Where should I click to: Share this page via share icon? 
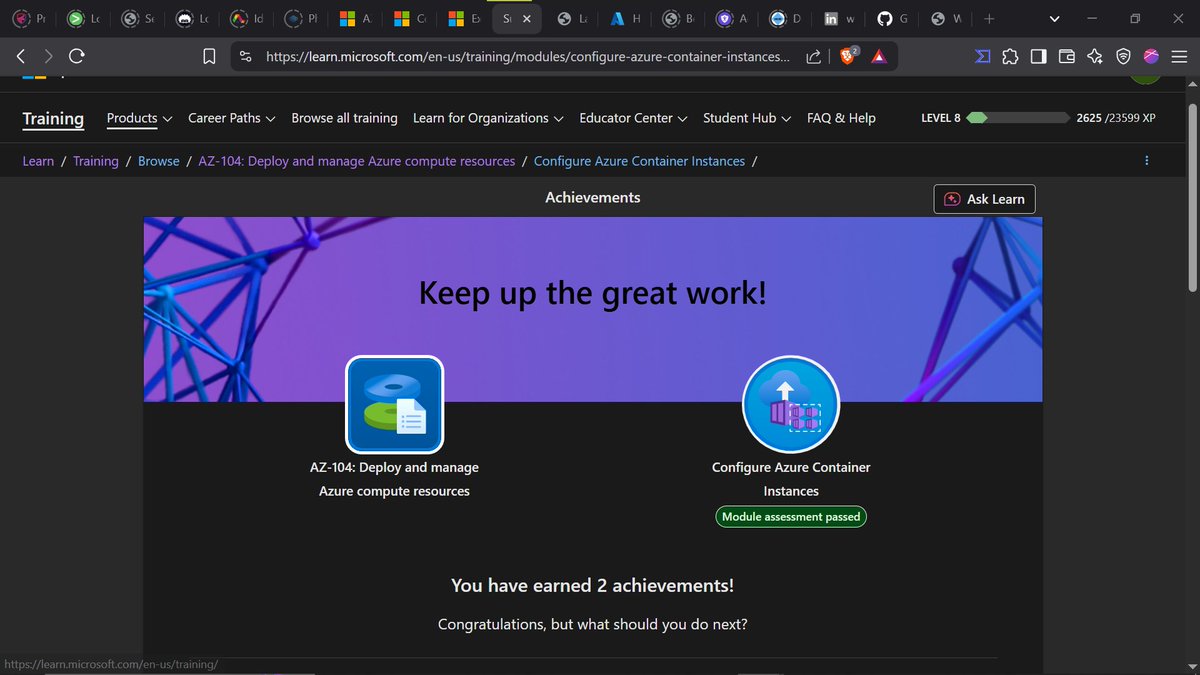(x=813, y=57)
